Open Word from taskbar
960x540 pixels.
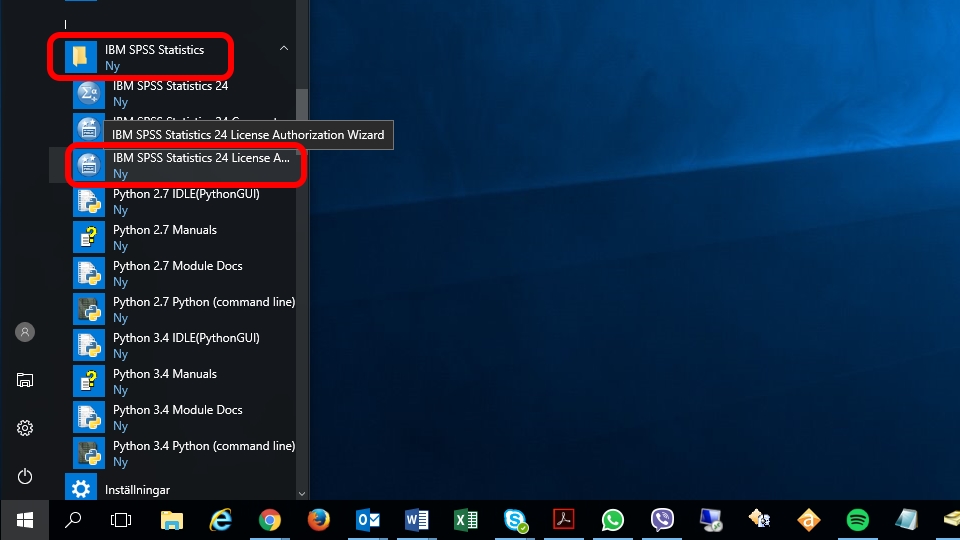pyautogui.click(x=416, y=520)
